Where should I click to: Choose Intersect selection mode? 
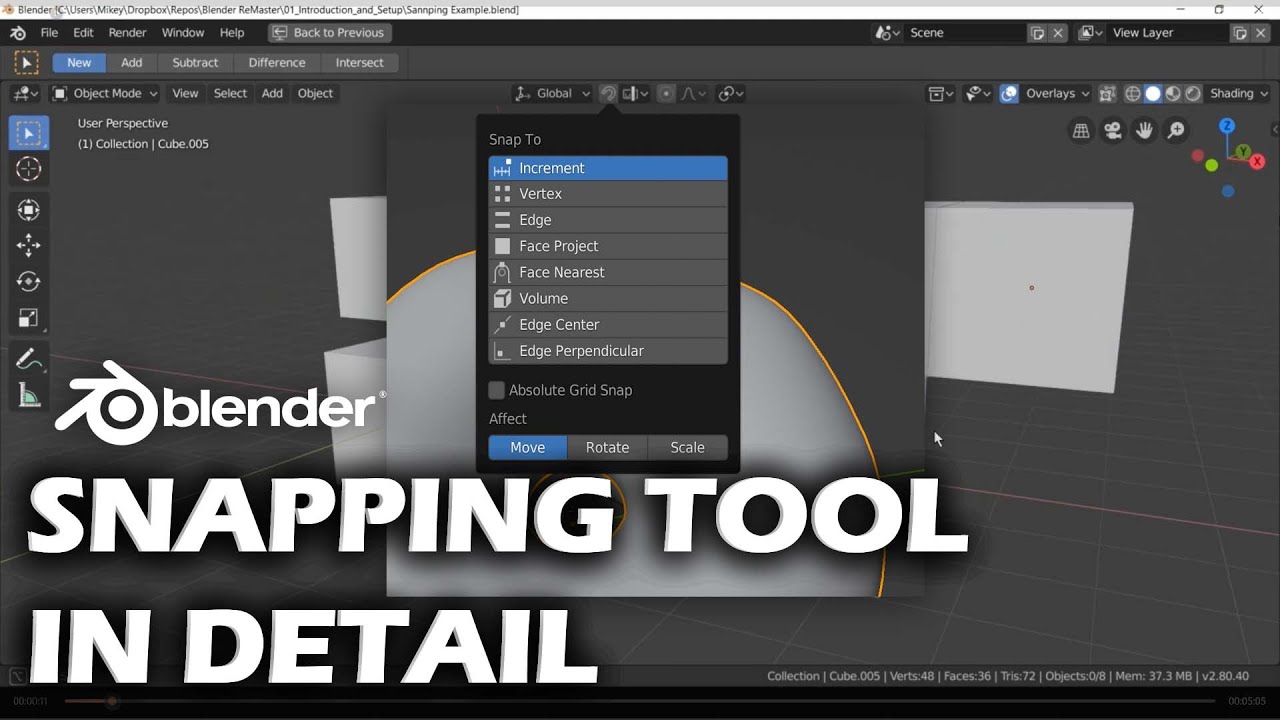coord(360,62)
